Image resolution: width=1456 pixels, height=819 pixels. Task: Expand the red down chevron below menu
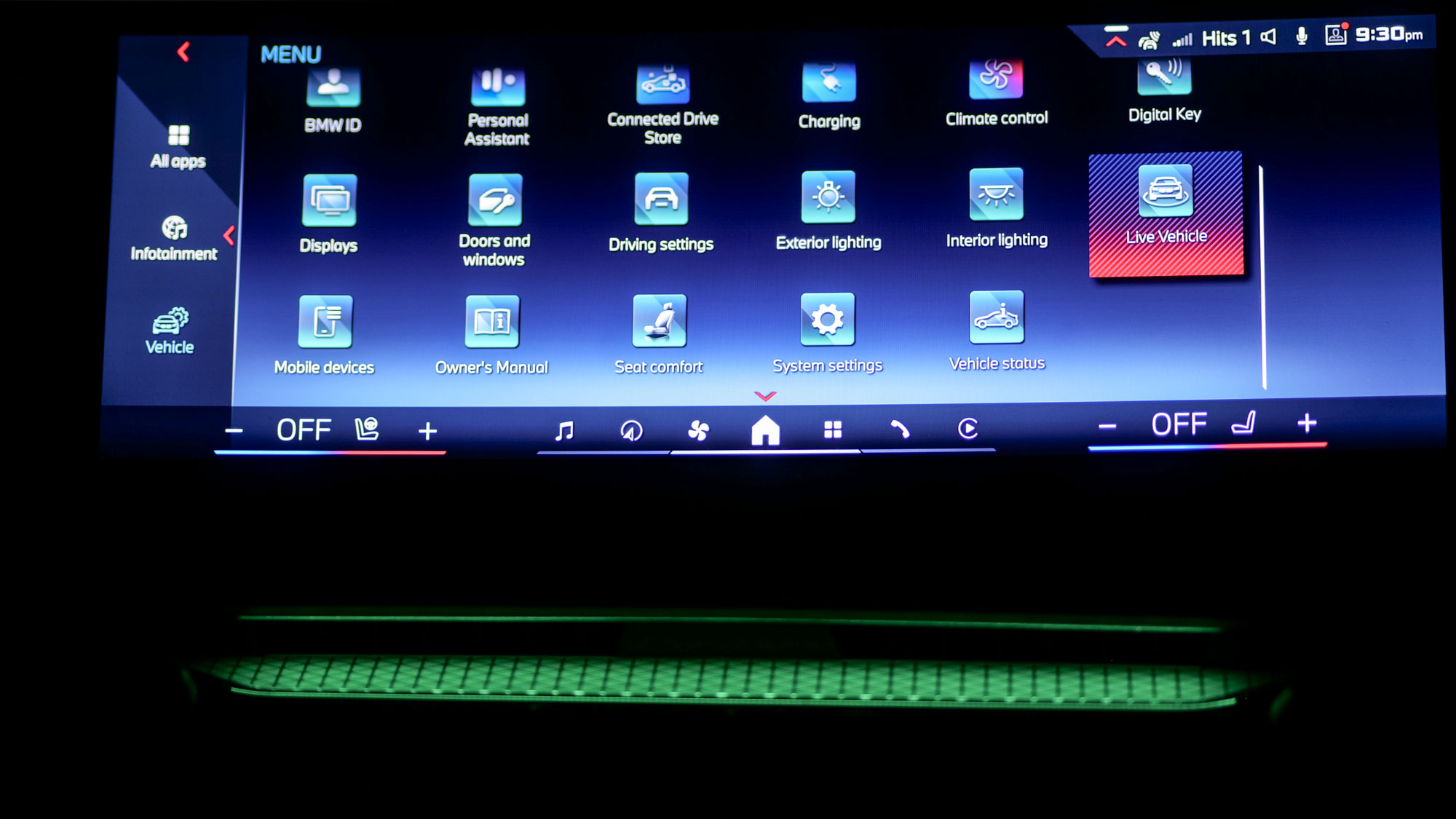pos(765,396)
